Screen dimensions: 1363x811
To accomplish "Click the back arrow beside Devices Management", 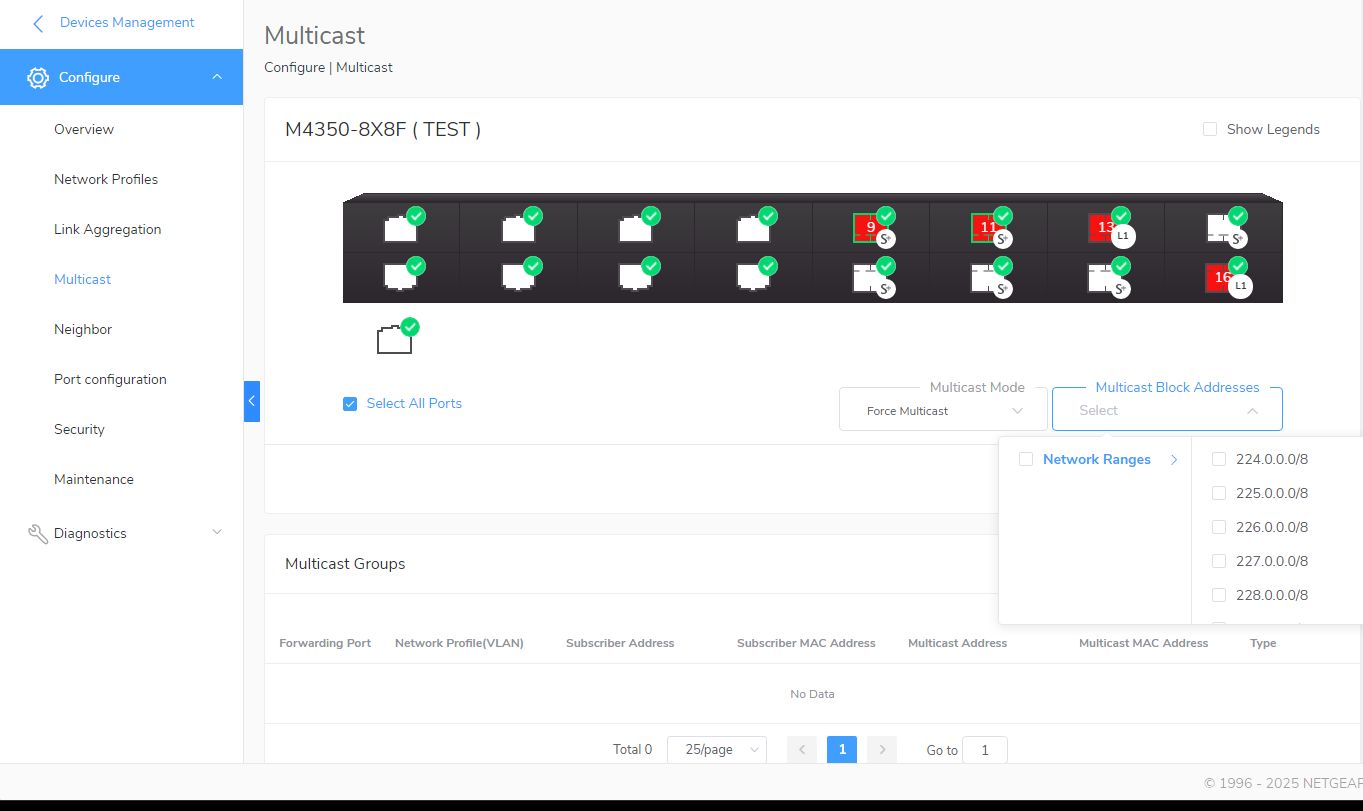I will (38, 23).
